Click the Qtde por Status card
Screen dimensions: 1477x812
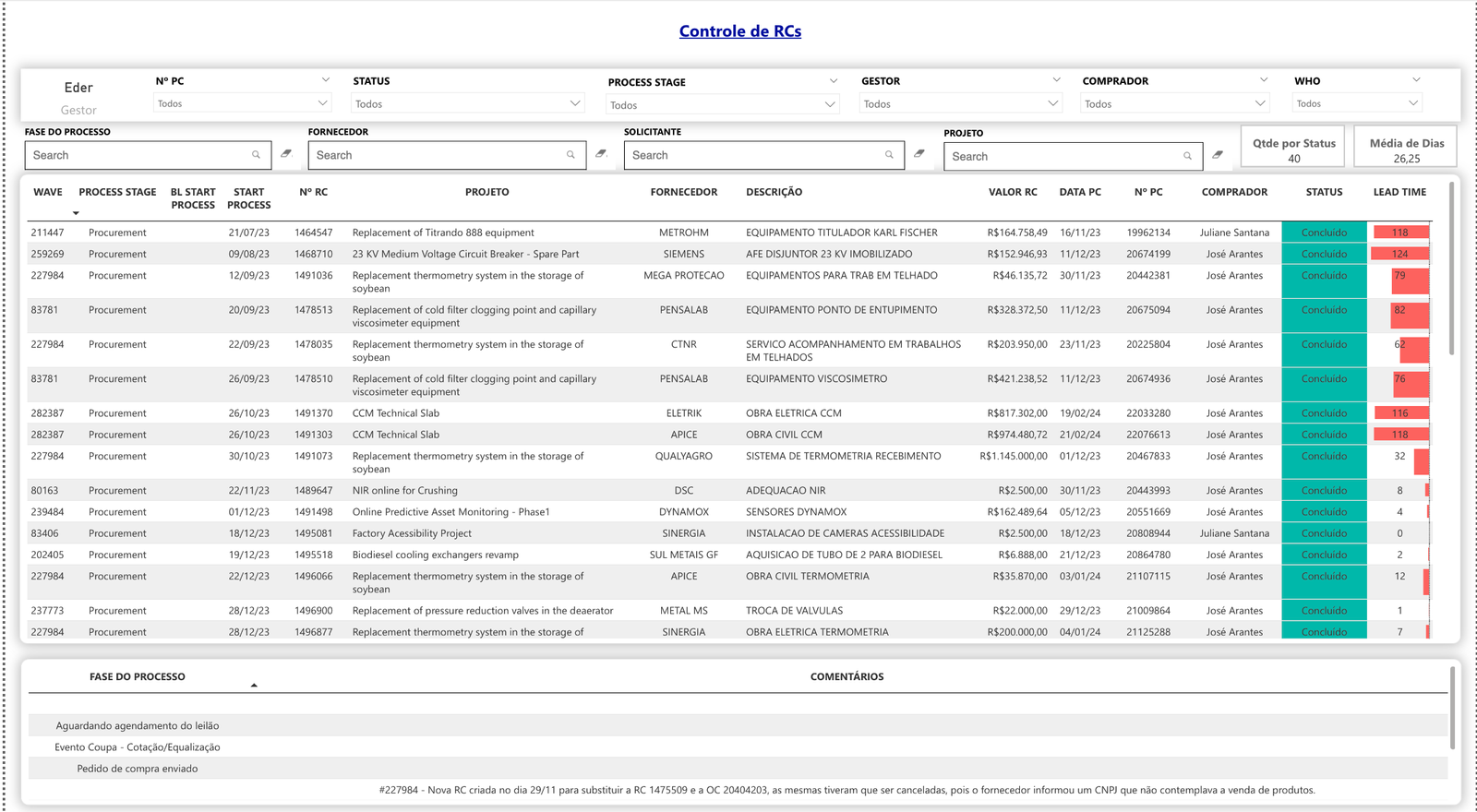1292,148
